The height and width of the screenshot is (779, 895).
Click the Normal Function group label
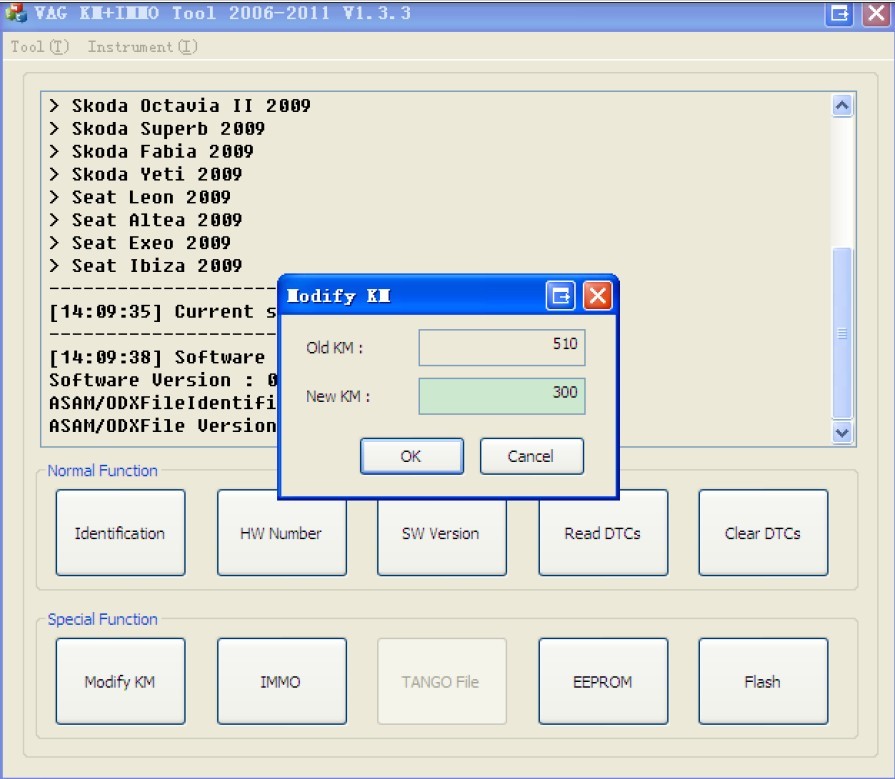coord(102,470)
